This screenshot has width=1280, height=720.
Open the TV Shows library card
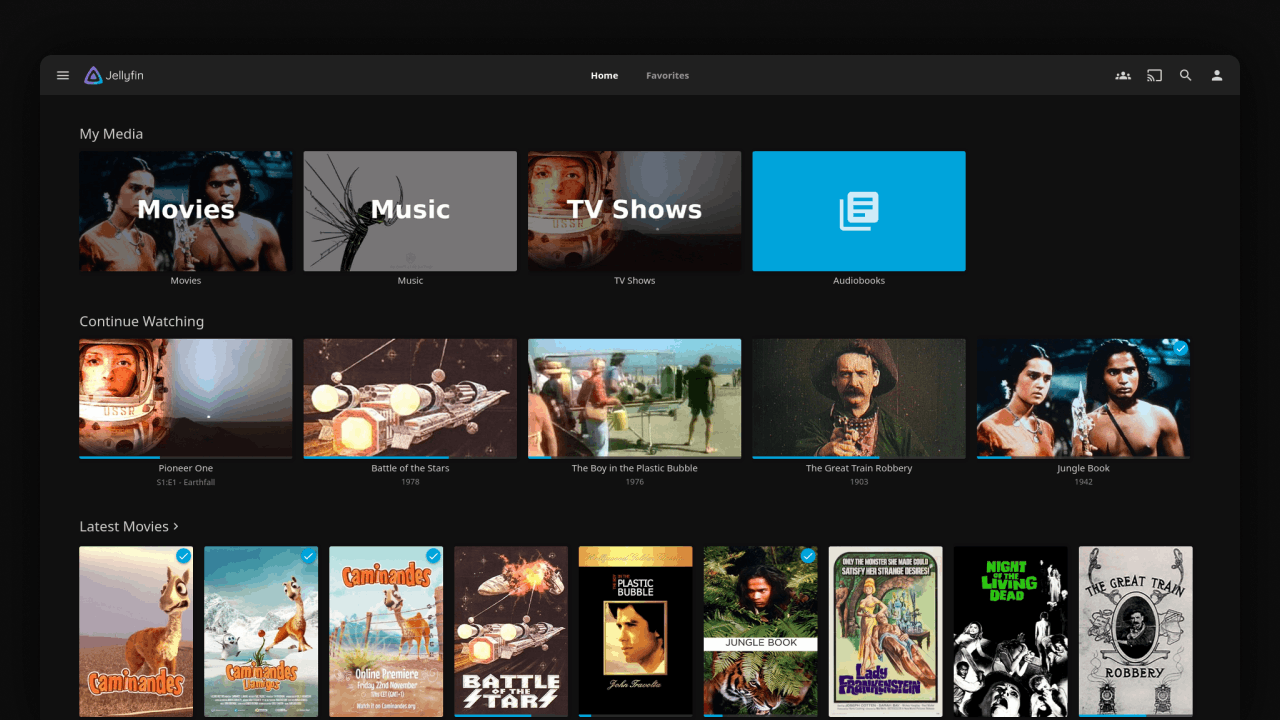click(x=634, y=211)
